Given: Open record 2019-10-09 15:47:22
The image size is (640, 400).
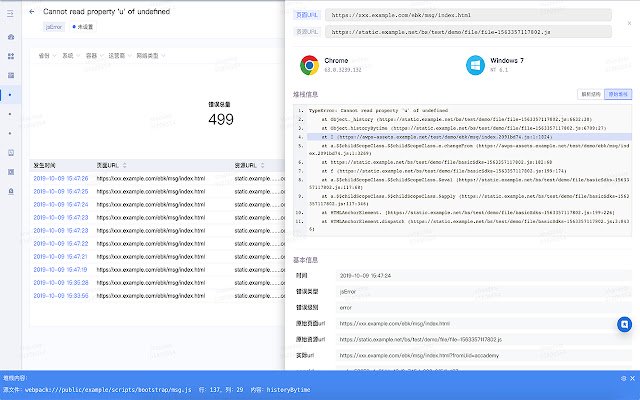Looking at the screenshot, I should pos(61,244).
